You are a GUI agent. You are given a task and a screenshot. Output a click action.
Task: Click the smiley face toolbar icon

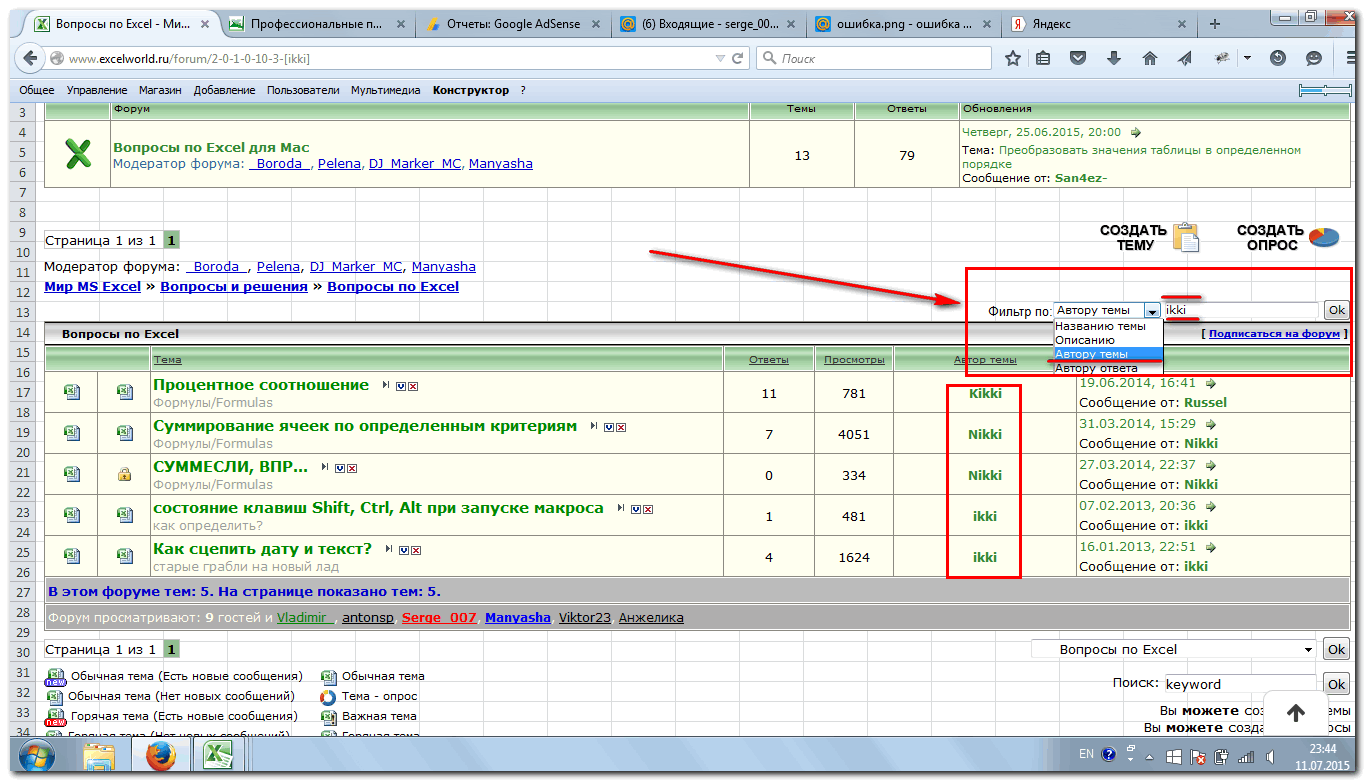1314,58
